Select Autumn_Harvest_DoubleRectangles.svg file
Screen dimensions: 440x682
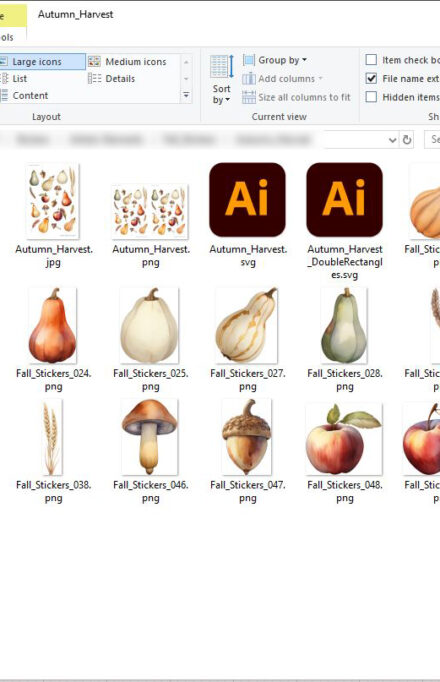pyautogui.click(x=345, y=221)
